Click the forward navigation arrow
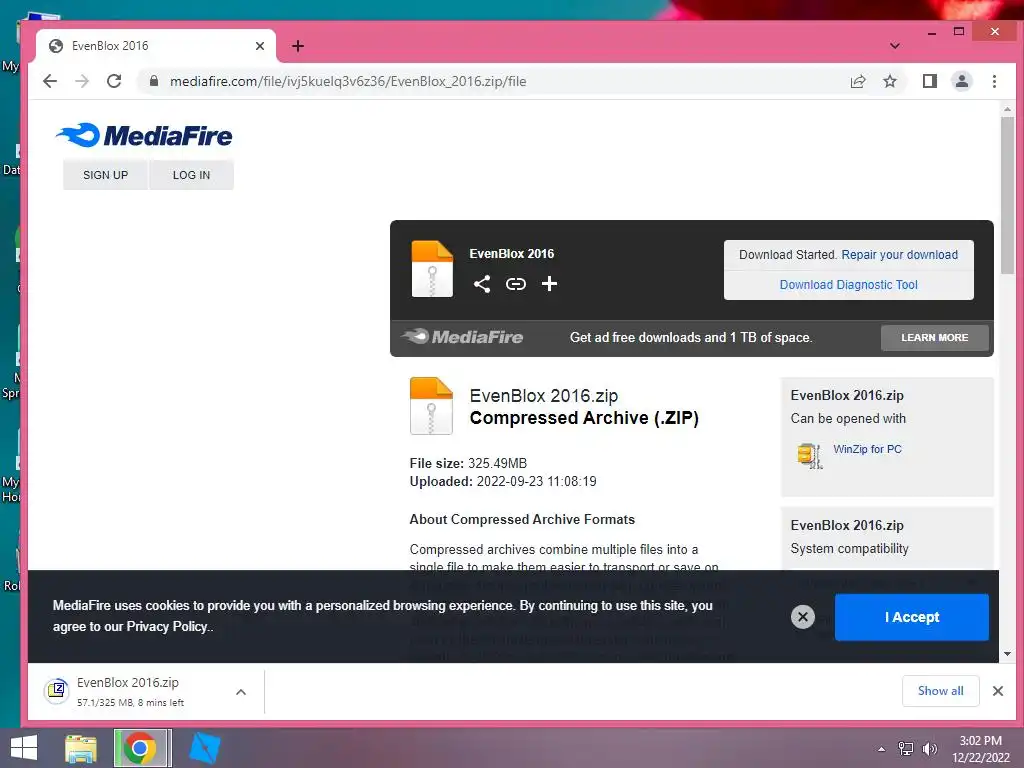 tap(82, 81)
